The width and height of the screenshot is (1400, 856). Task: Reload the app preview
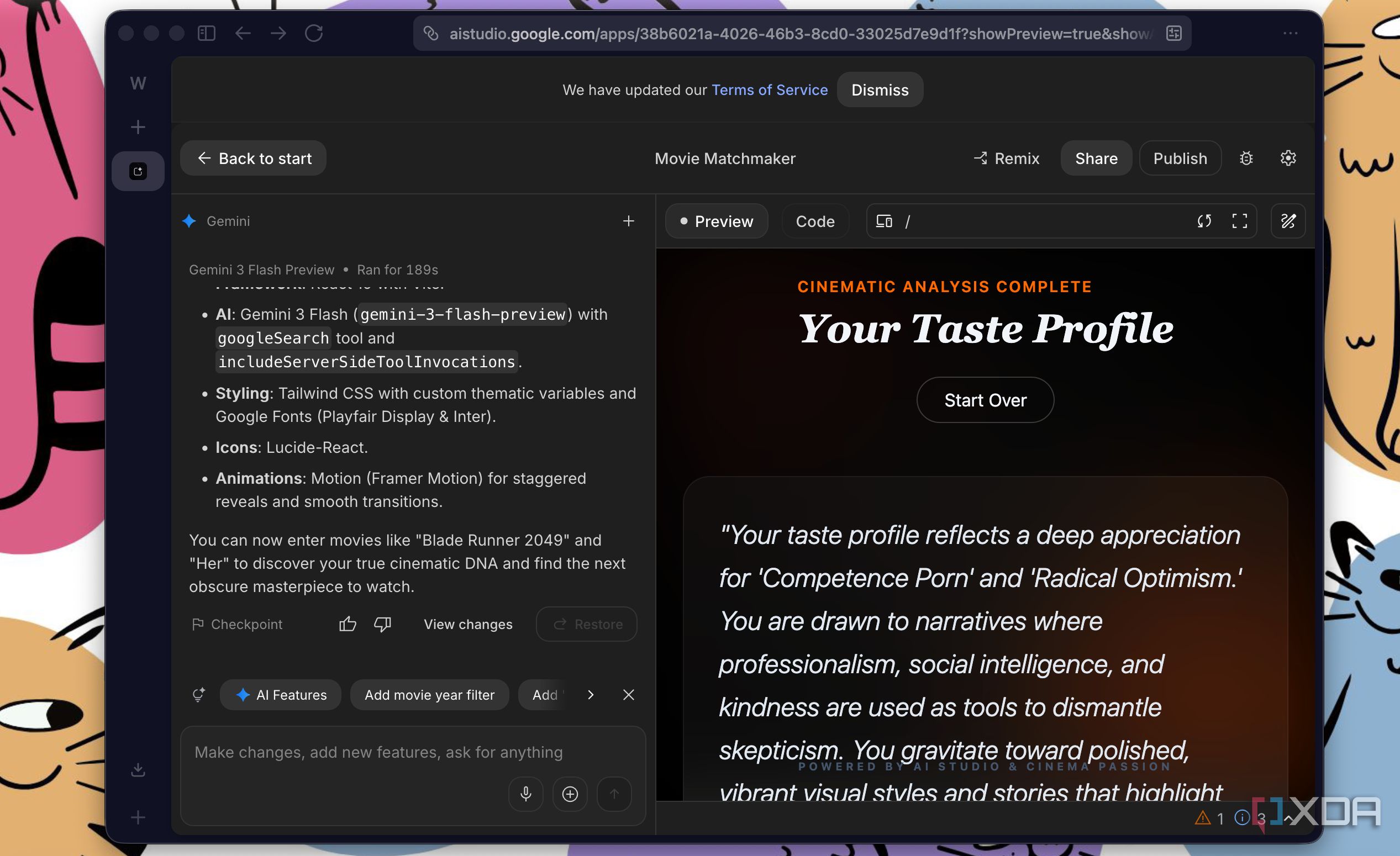(1204, 221)
